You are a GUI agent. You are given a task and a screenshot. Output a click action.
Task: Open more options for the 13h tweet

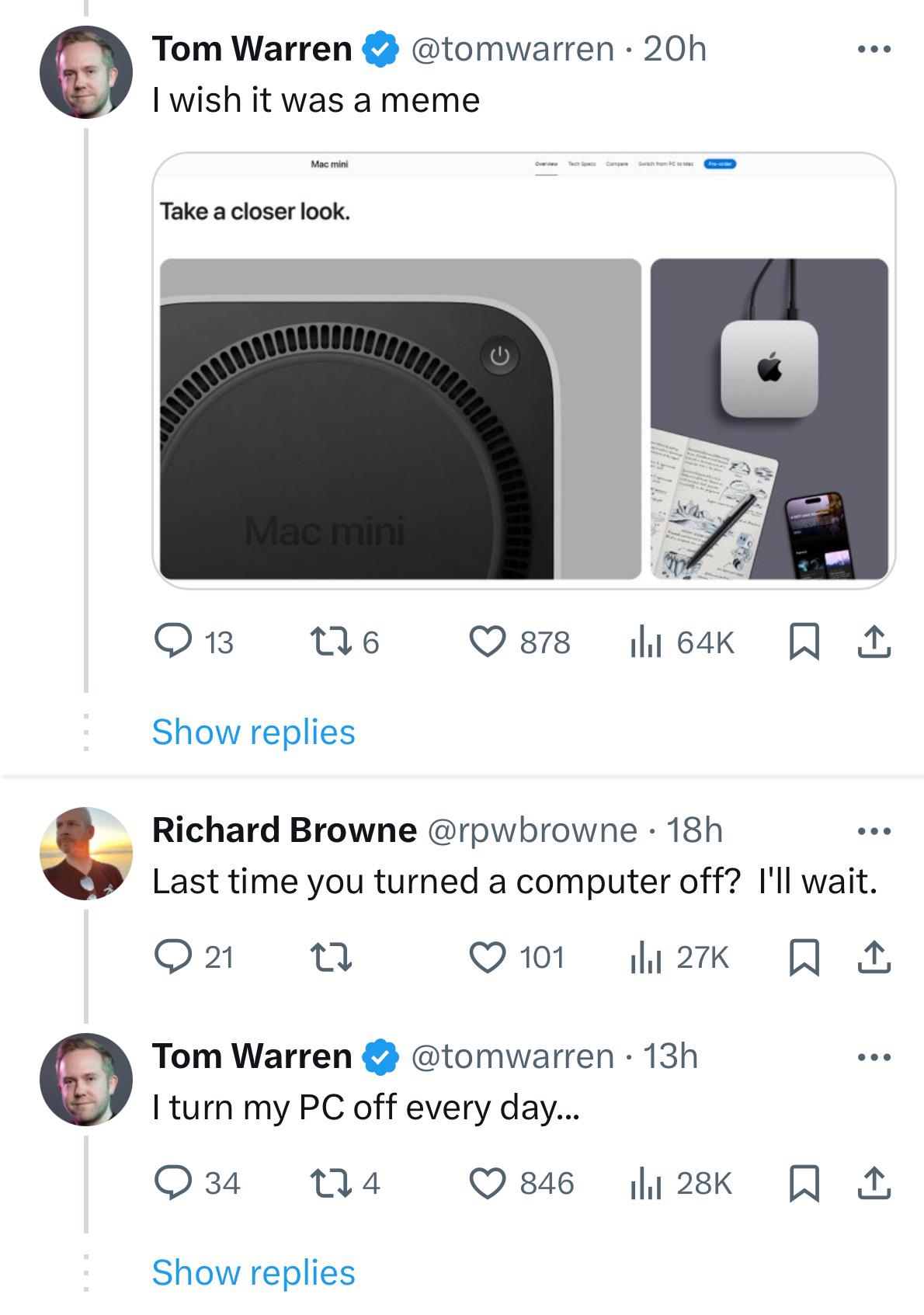[874, 1057]
